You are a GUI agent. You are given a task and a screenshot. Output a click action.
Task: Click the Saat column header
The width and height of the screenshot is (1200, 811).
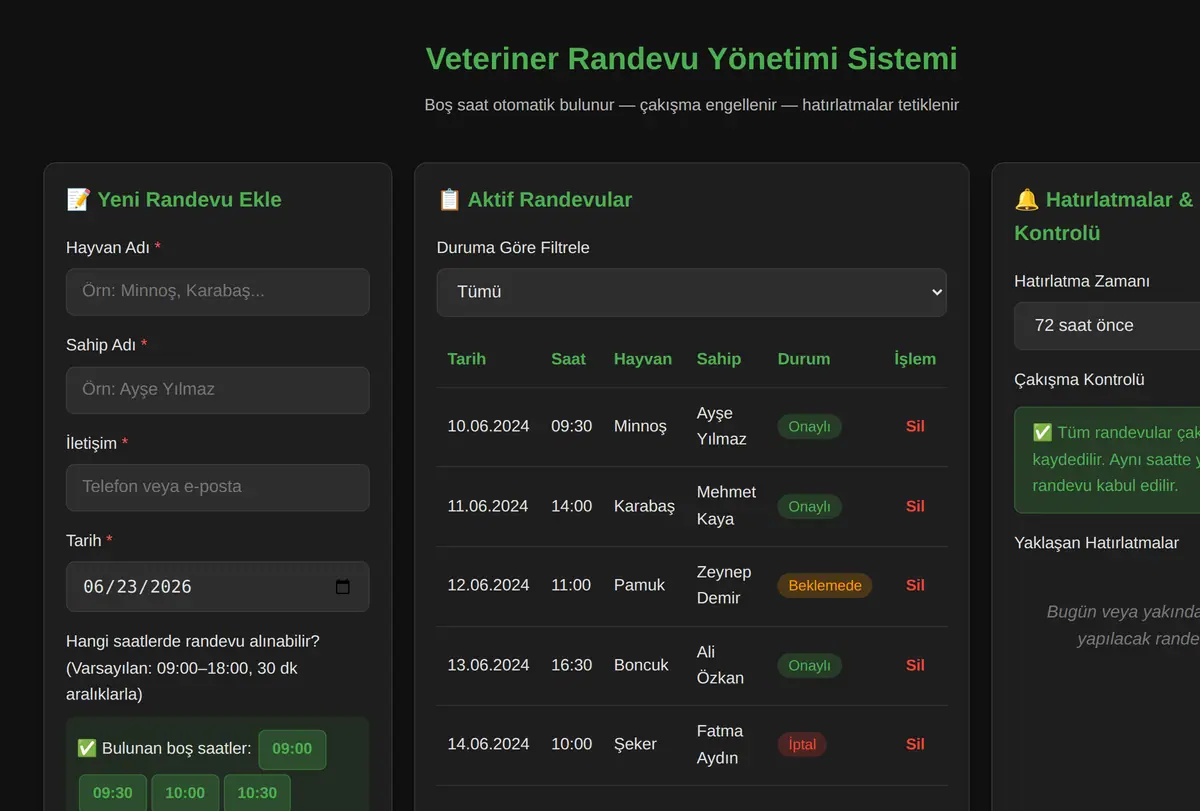point(569,359)
